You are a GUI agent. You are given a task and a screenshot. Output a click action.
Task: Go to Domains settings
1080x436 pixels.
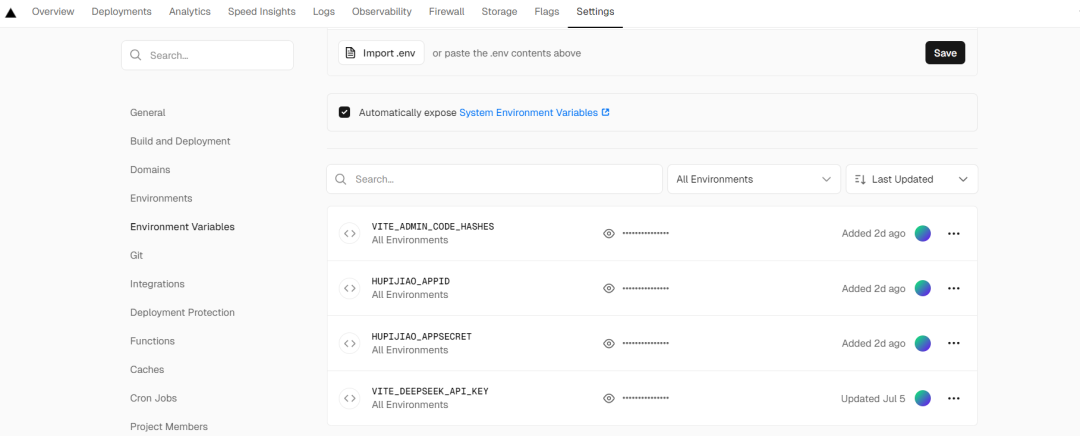[x=150, y=169]
